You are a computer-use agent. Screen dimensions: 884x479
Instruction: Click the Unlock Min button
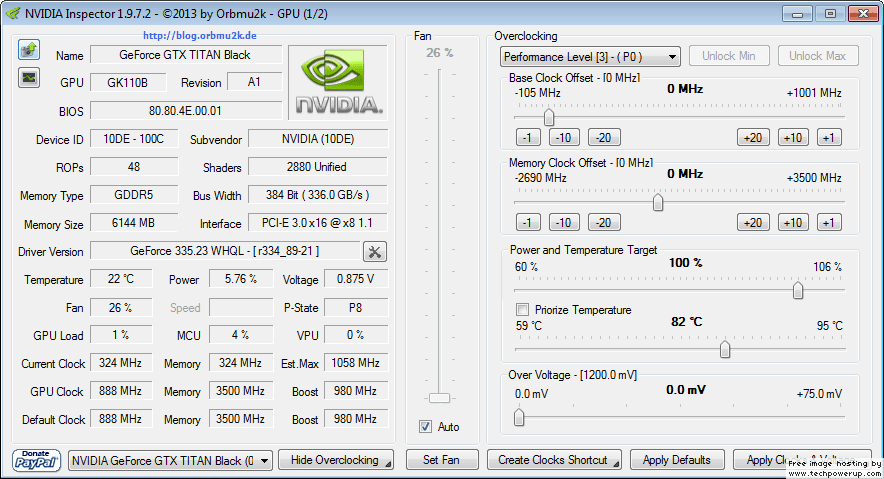click(728, 56)
